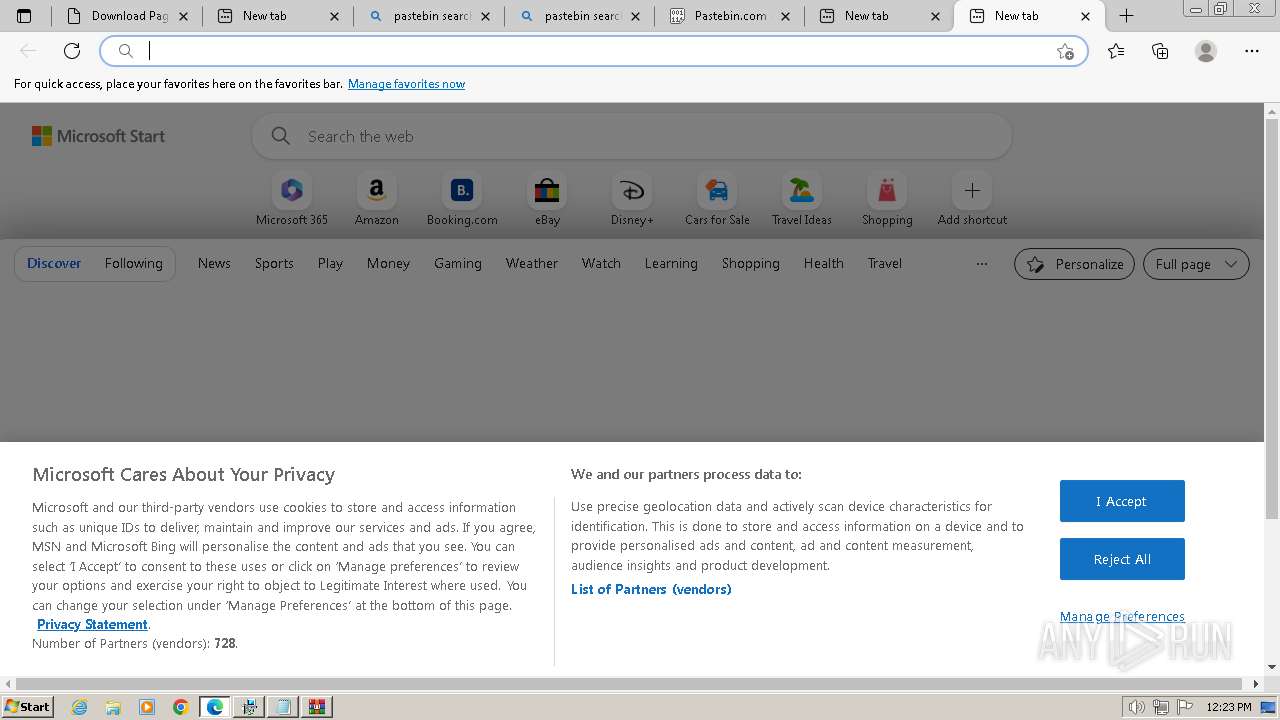Open the Favorites list icon
Viewport: 1280px width, 720px height.
[1116, 51]
